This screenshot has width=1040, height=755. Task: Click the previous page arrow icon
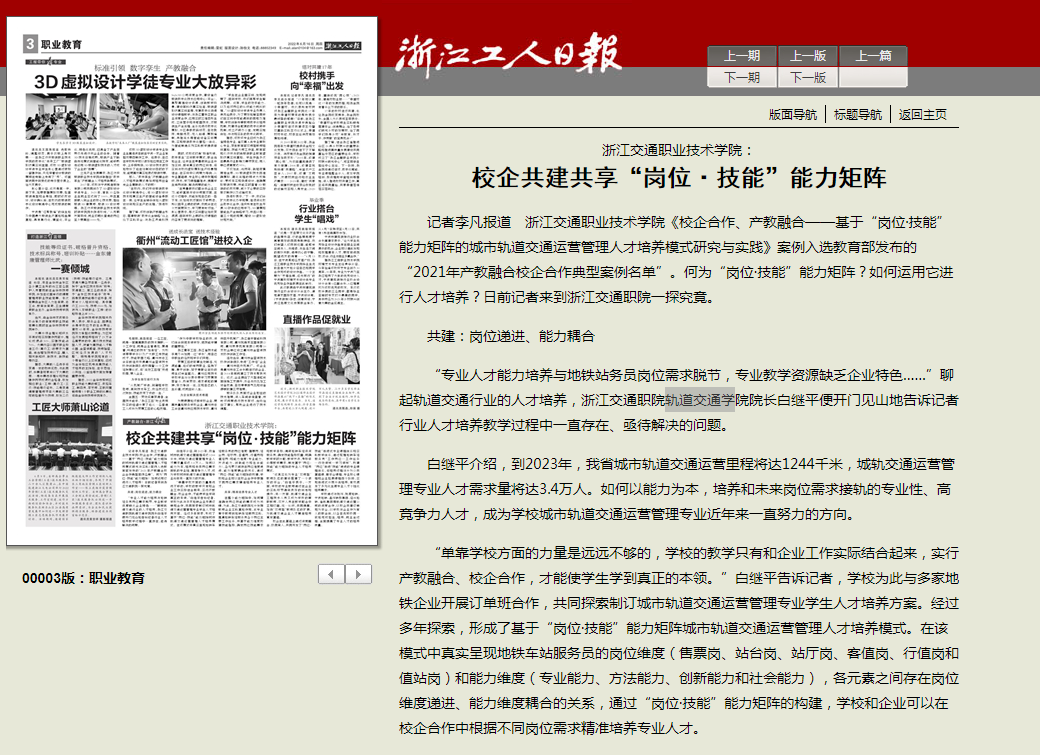[x=331, y=574]
